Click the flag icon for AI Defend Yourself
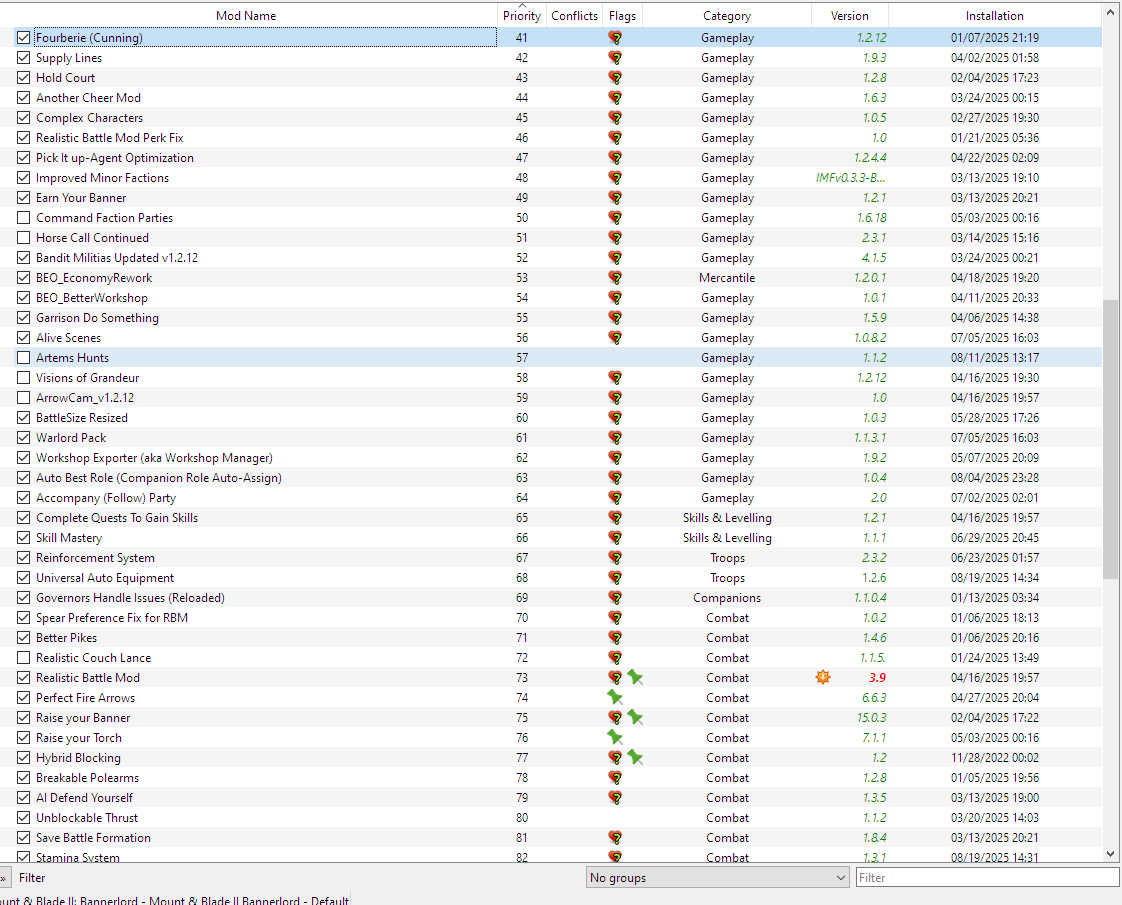The image size is (1122, 905). 615,798
